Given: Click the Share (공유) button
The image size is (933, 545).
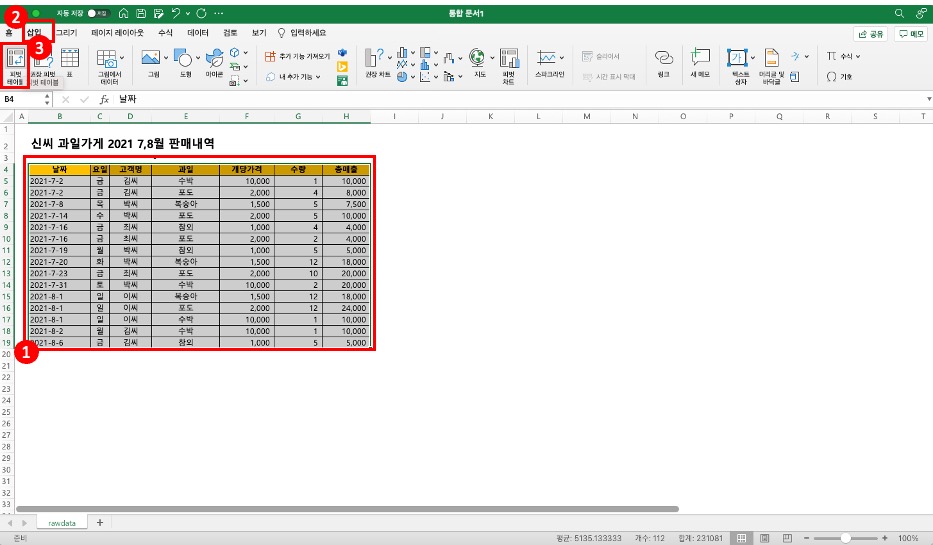Looking at the screenshot, I should coord(870,33).
